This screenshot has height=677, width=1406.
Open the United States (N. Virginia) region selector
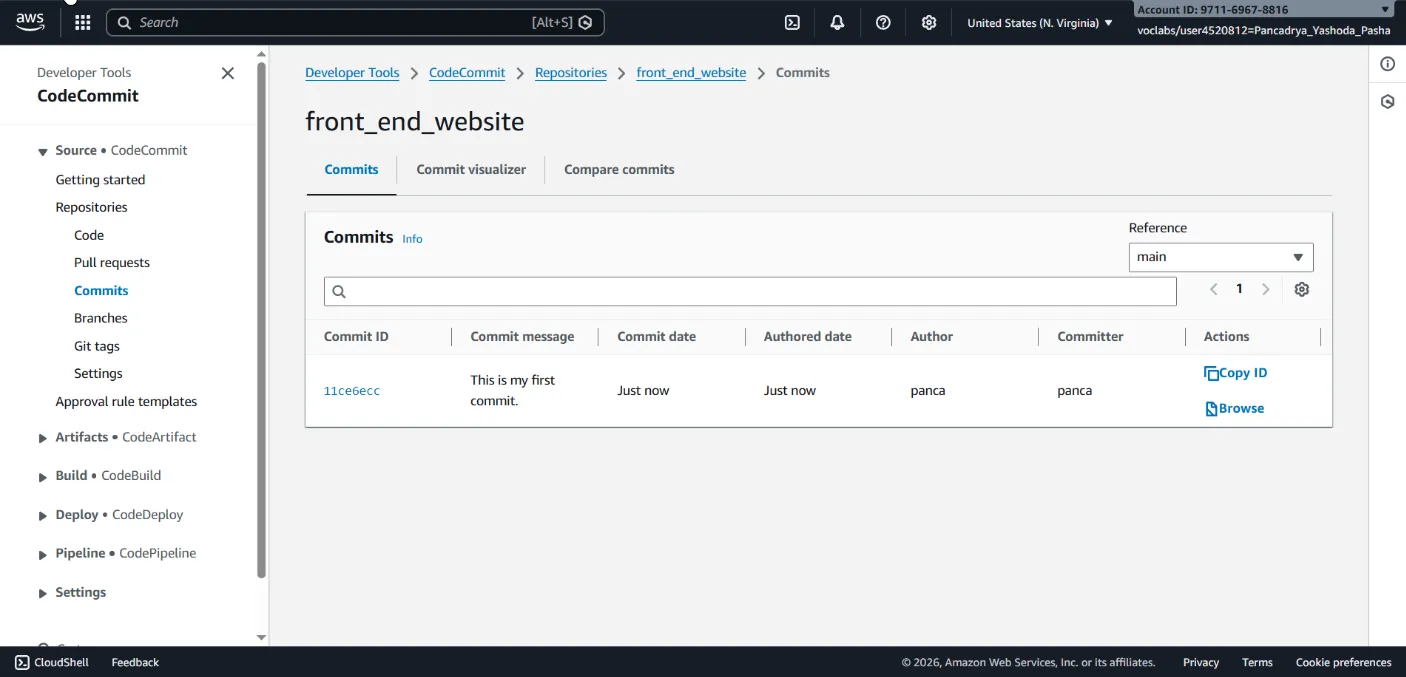(1040, 22)
